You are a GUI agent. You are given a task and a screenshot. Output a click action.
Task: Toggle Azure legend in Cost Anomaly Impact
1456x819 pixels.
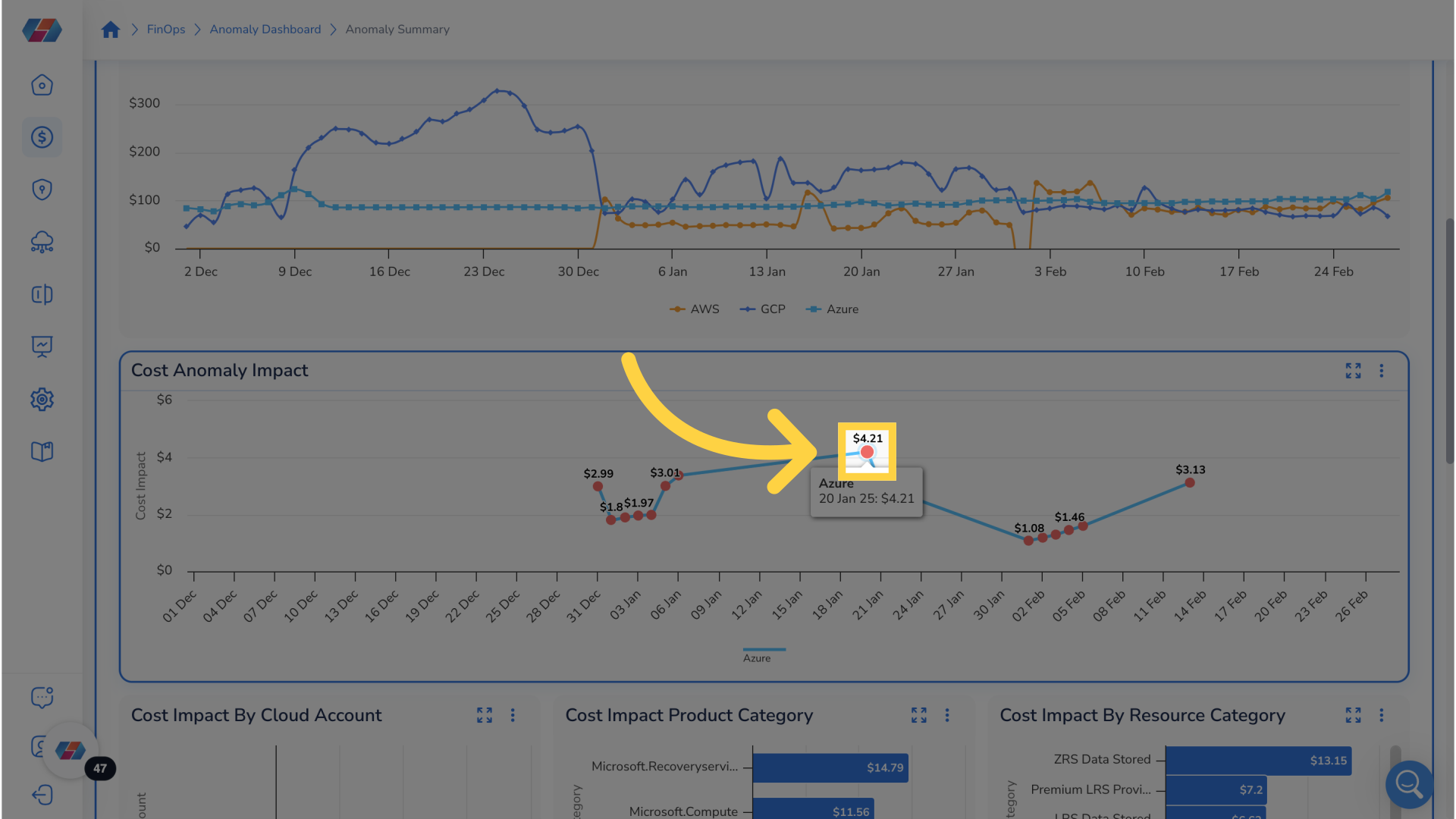click(763, 655)
